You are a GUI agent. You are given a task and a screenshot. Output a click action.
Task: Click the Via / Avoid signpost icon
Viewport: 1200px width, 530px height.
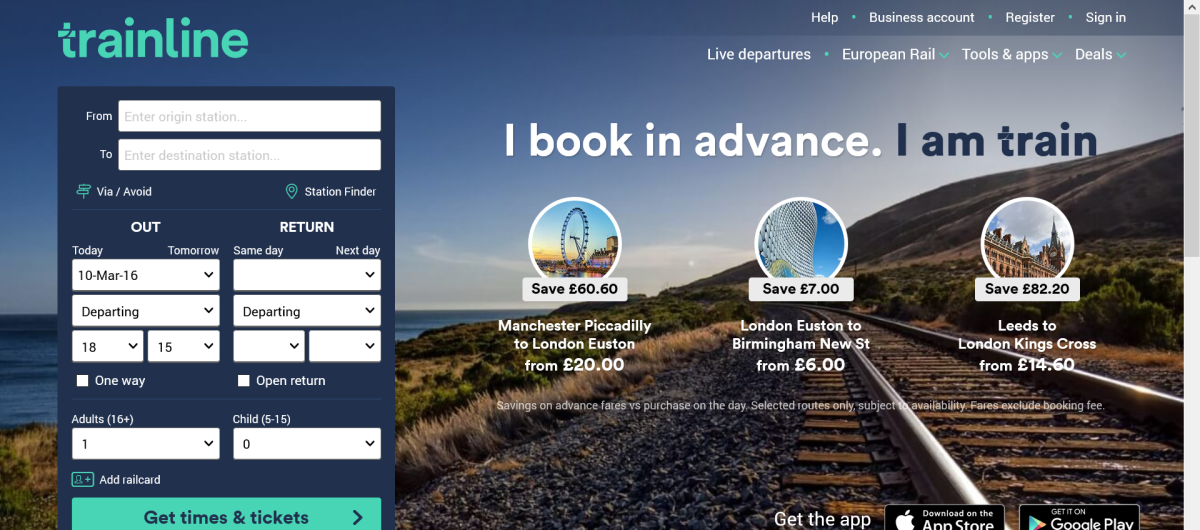[84, 191]
